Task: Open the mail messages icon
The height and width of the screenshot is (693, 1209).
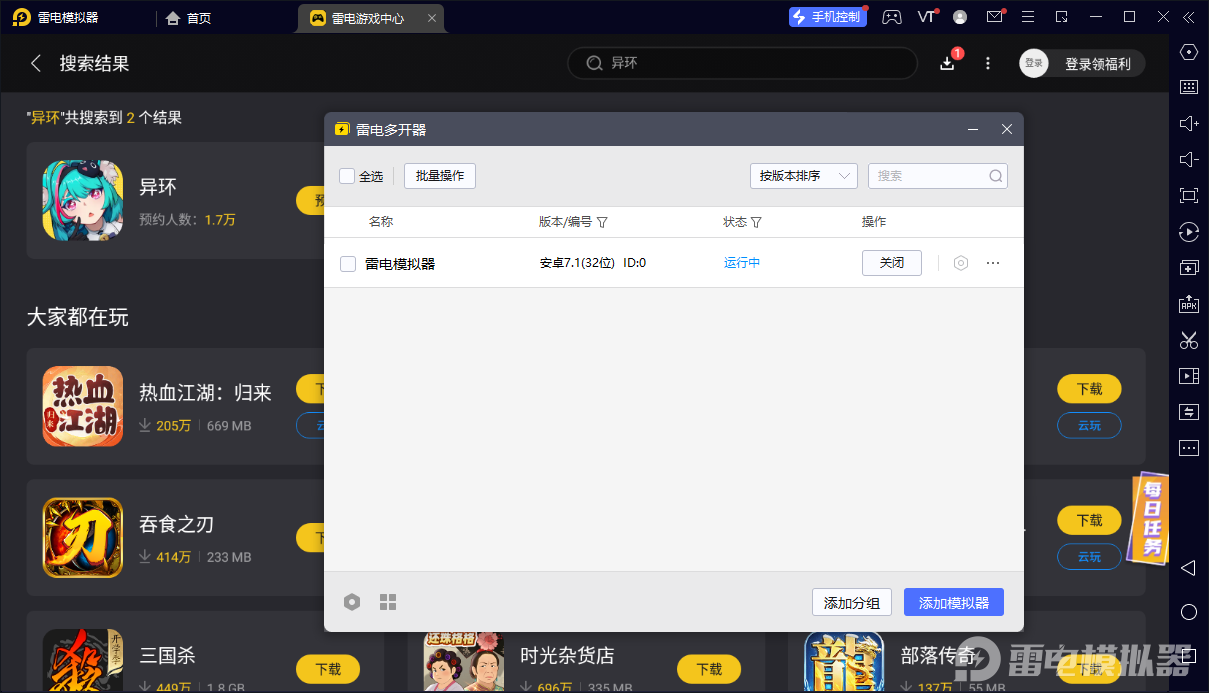Action: coord(994,17)
